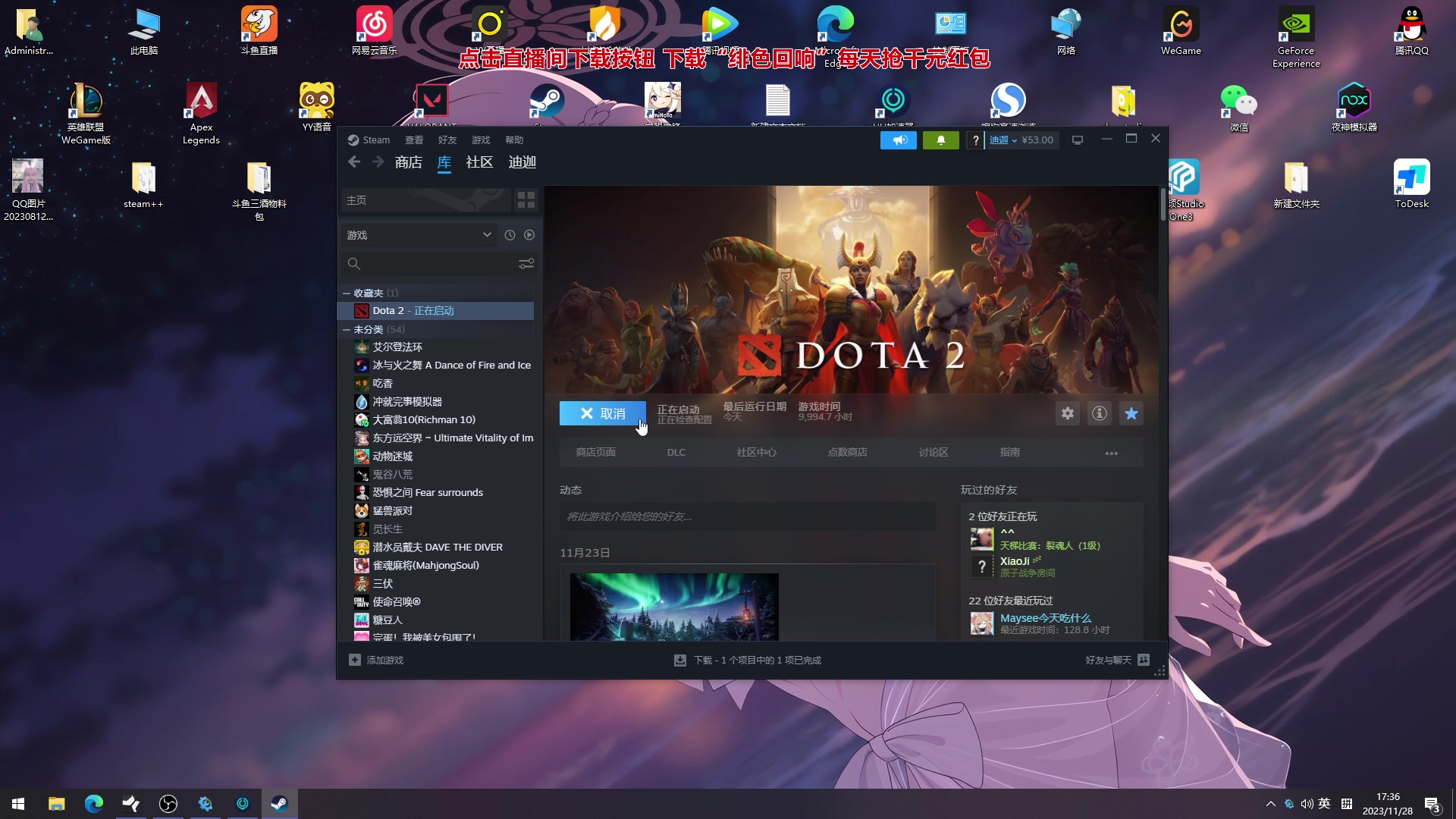Open the account balance dropdown
The image size is (1456, 819).
coord(1021,140)
